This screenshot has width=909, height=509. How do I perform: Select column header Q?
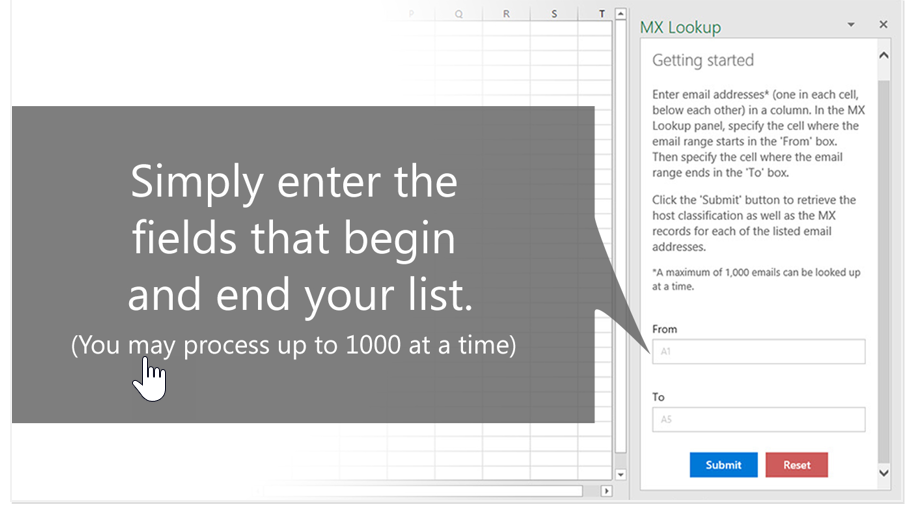[458, 14]
